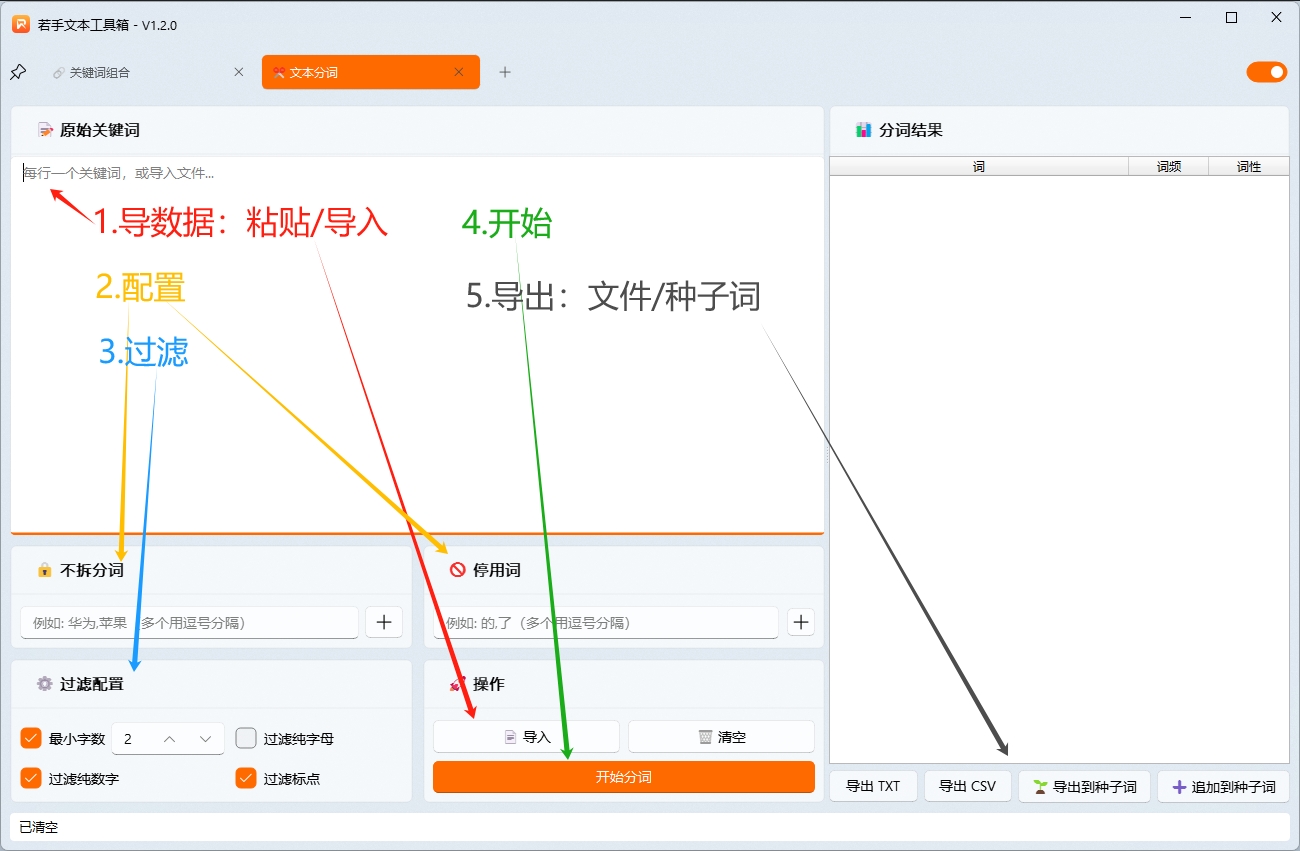Start segmentation with the 开始分词 button

(x=622, y=777)
